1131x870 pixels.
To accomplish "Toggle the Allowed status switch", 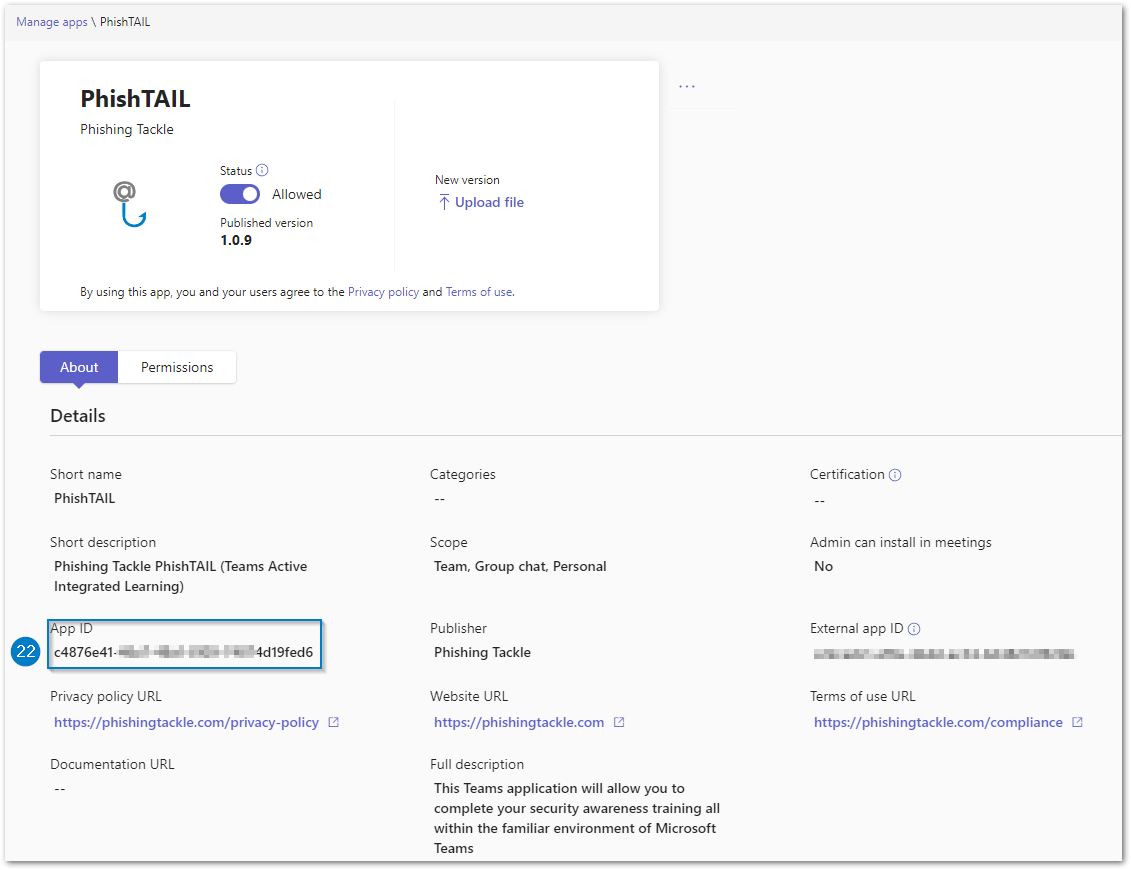I will 240,194.
